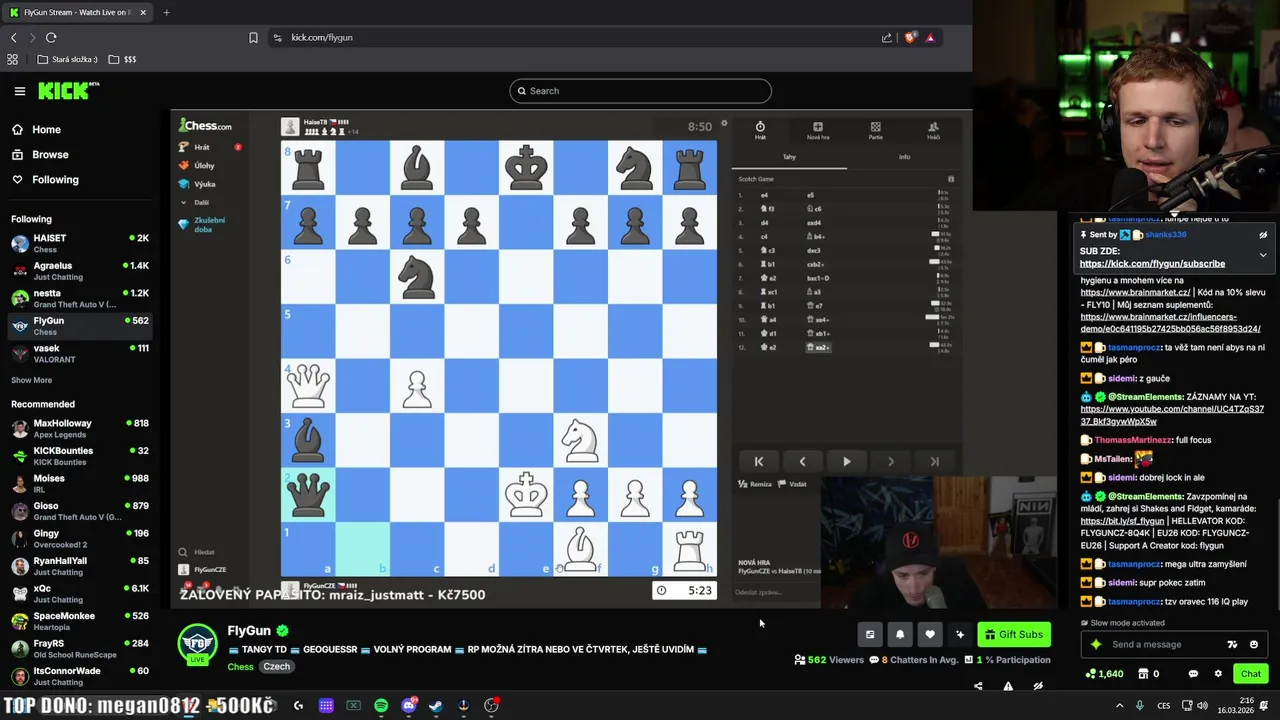Click the 1,640 channel points
This screenshot has width=1280, height=720.
pos(1104,674)
